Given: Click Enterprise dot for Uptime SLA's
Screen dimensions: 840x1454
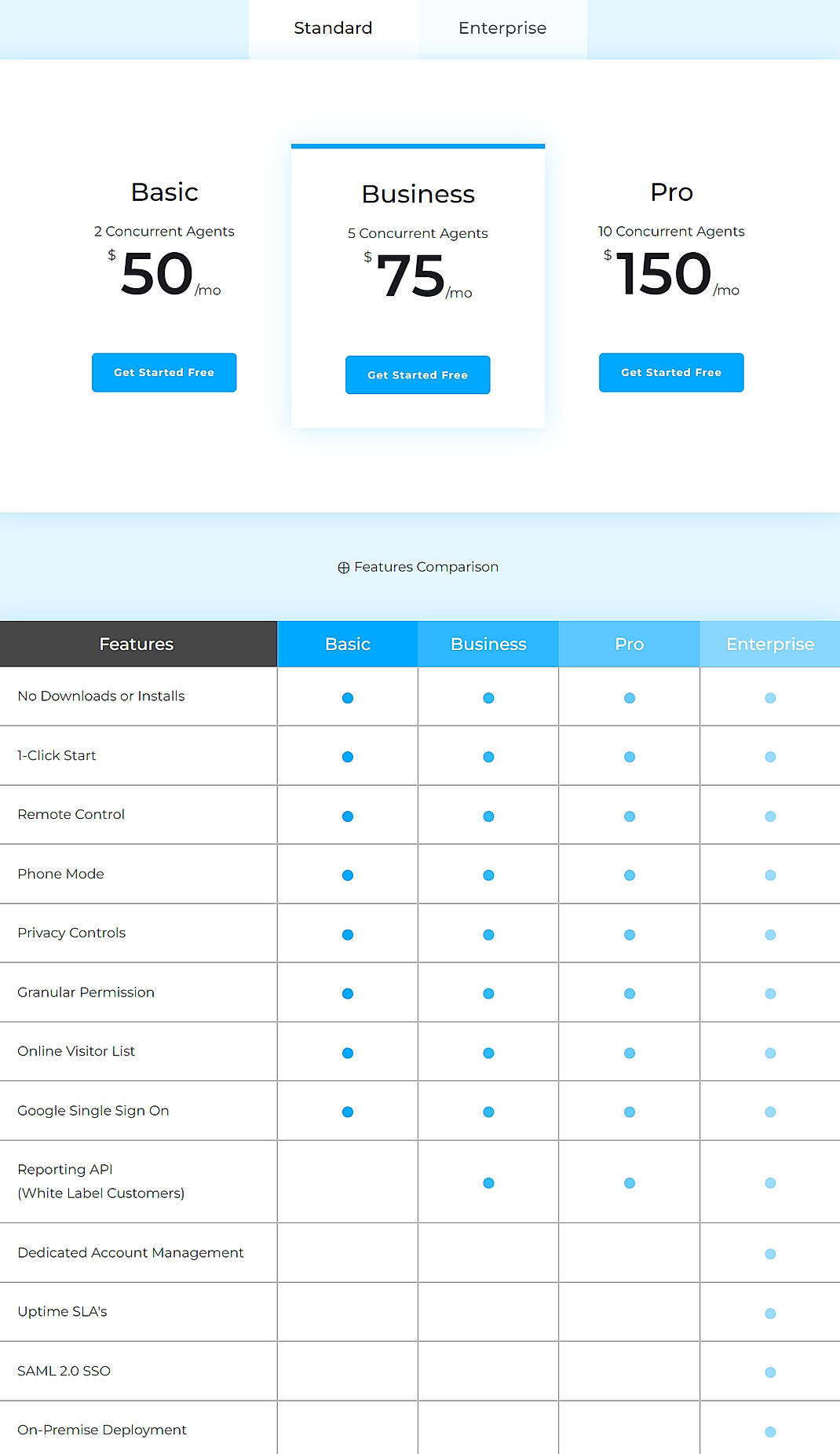Looking at the screenshot, I should 770,1313.
